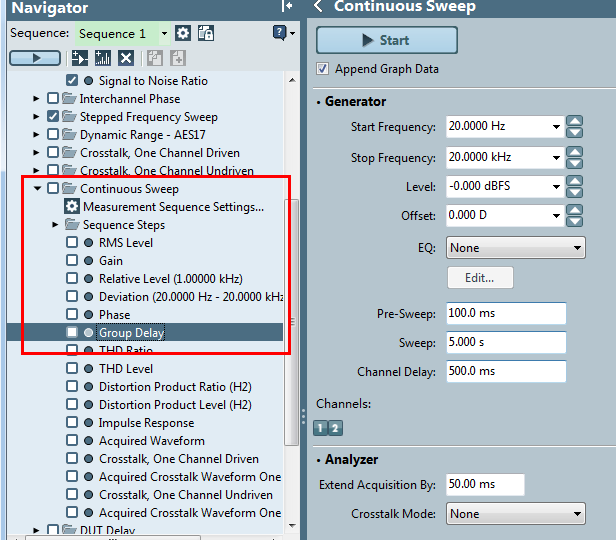
Task: Click the Sequence Steps folder icon
Action: pyautogui.click(x=72, y=224)
